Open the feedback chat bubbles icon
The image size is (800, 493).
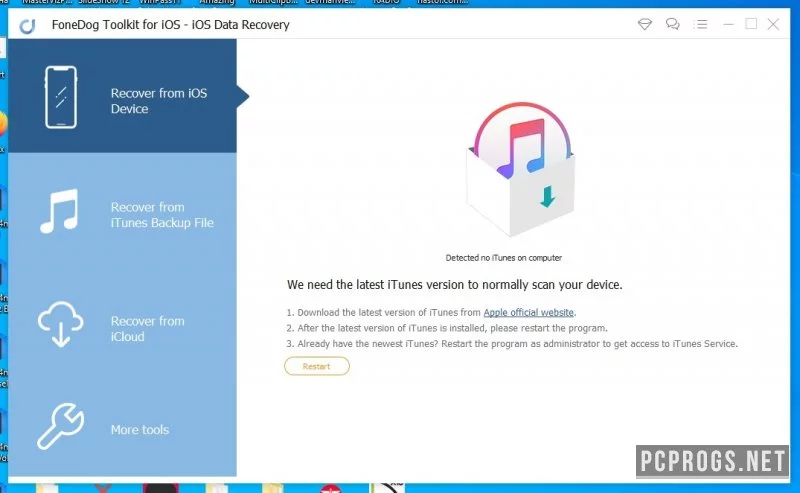click(x=672, y=24)
